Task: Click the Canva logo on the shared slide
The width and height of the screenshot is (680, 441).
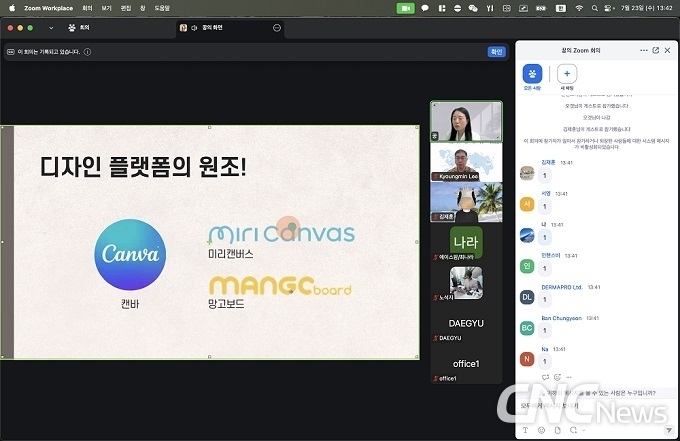Action: 130,255
